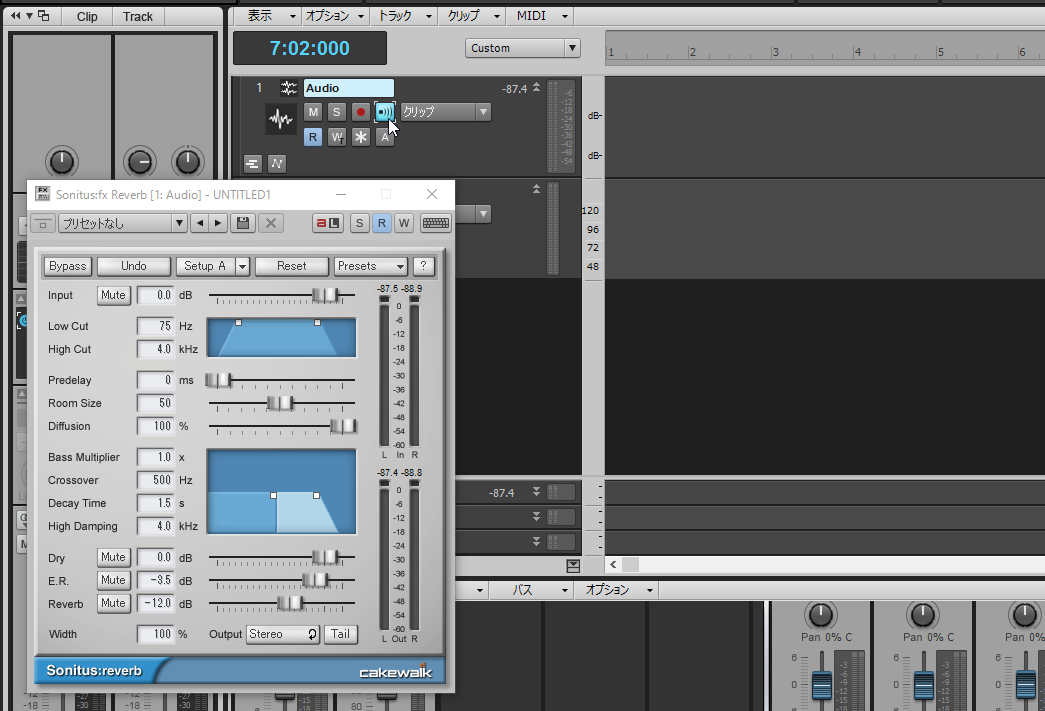Viewport: 1045px width, 711px height.
Task: Toggle keyboard pass-through icon in Reverb window
Action: click(435, 223)
